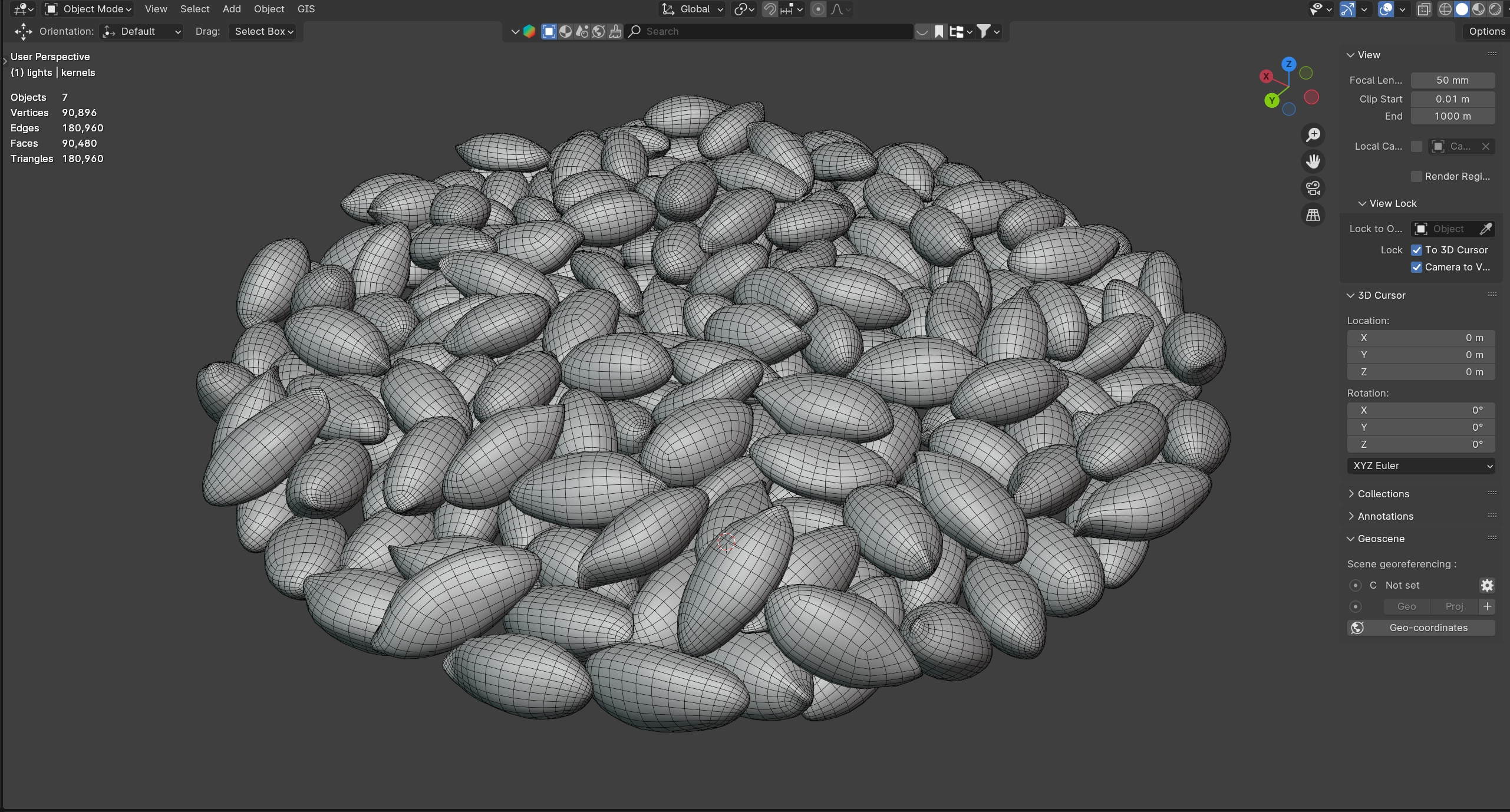Screen dimensions: 1510x812
Task: Open the Object Mode dropdown
Action: coord(89,9)
